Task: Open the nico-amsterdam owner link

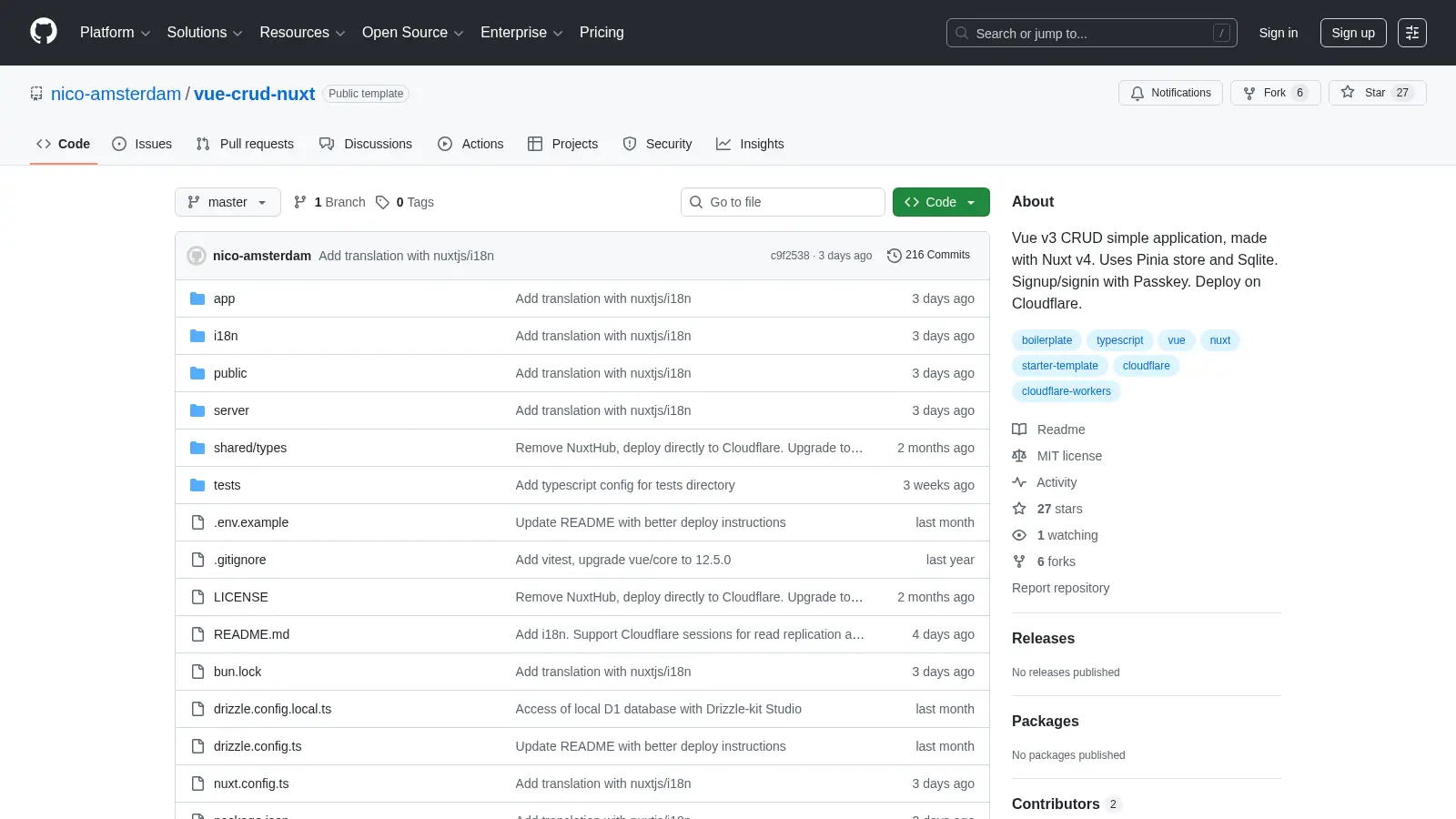Action: click(x=116, y=94)
